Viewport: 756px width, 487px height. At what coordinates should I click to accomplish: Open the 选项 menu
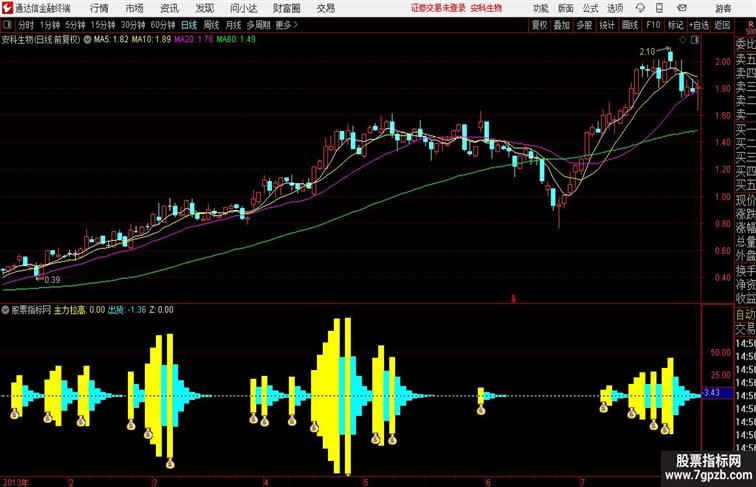coord(615,8)
